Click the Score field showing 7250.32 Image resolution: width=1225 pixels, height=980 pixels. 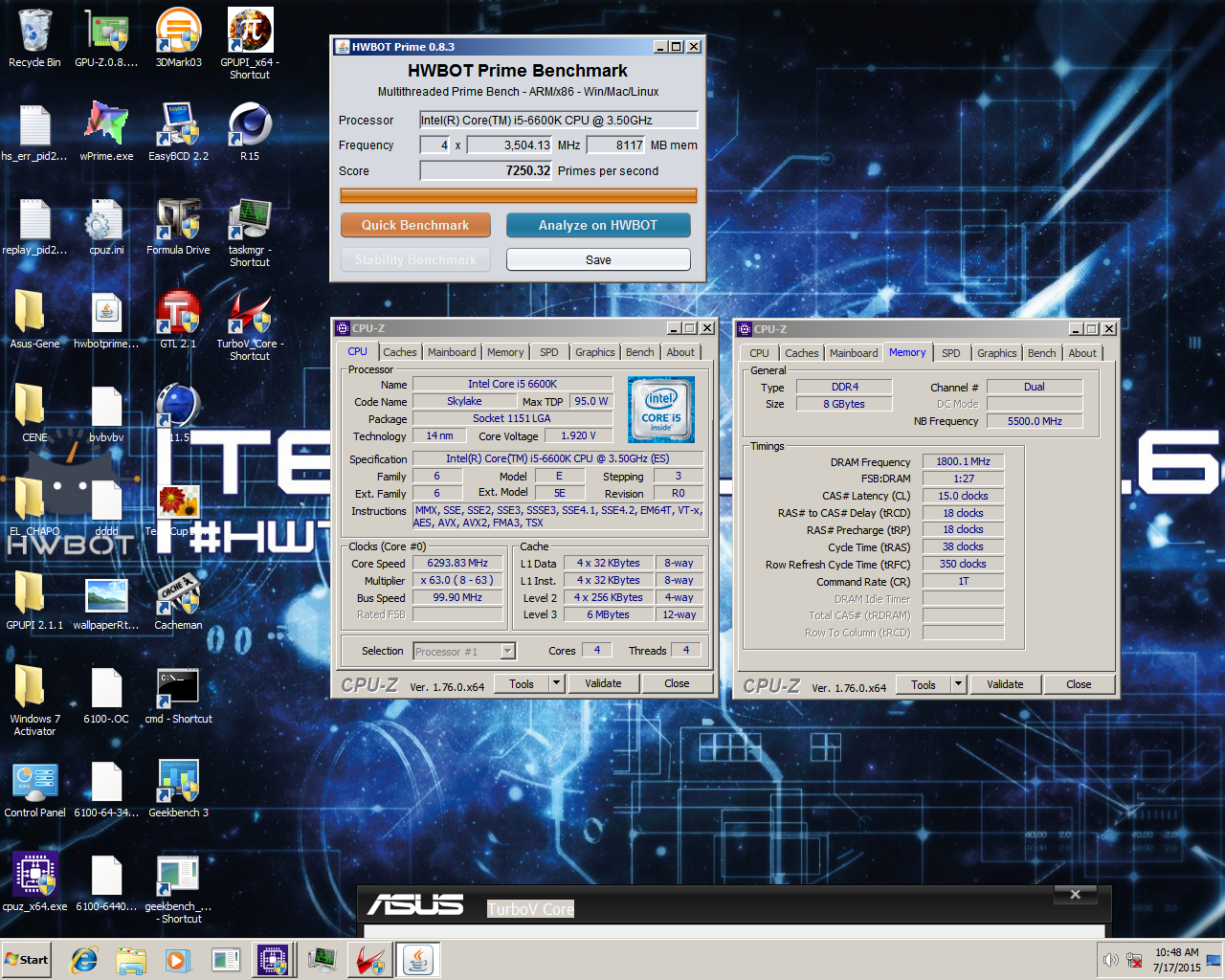486,171
